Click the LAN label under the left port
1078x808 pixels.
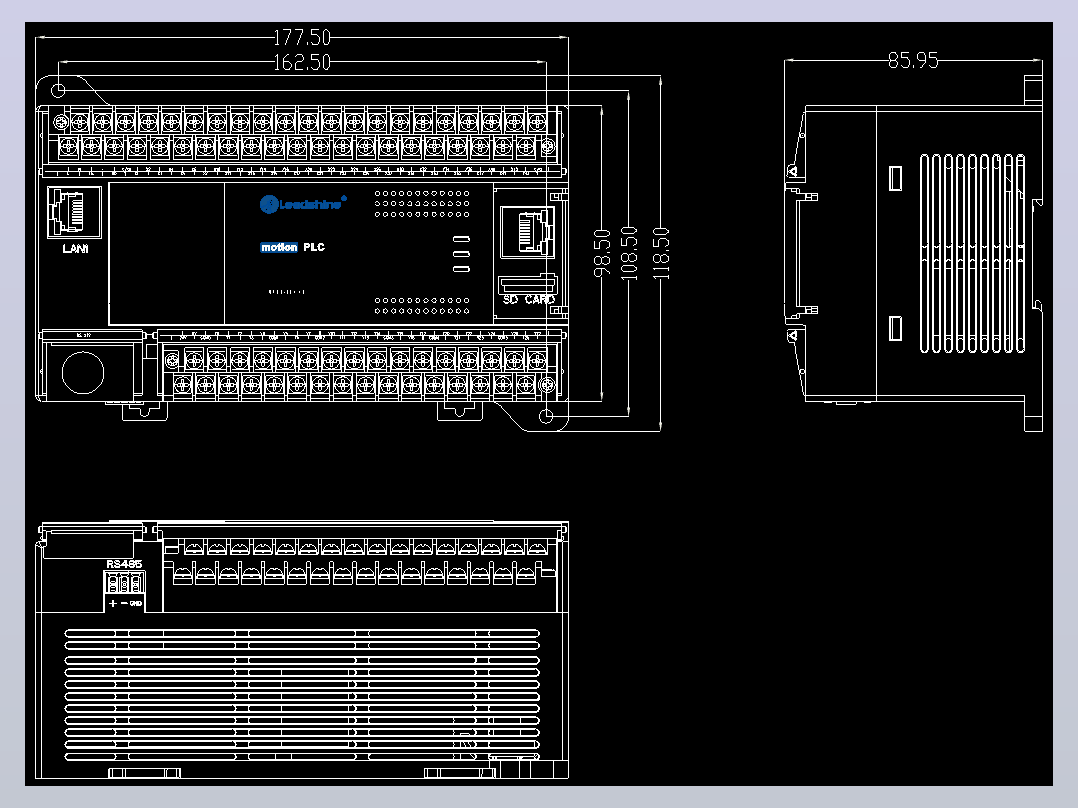tap(75, 248)
